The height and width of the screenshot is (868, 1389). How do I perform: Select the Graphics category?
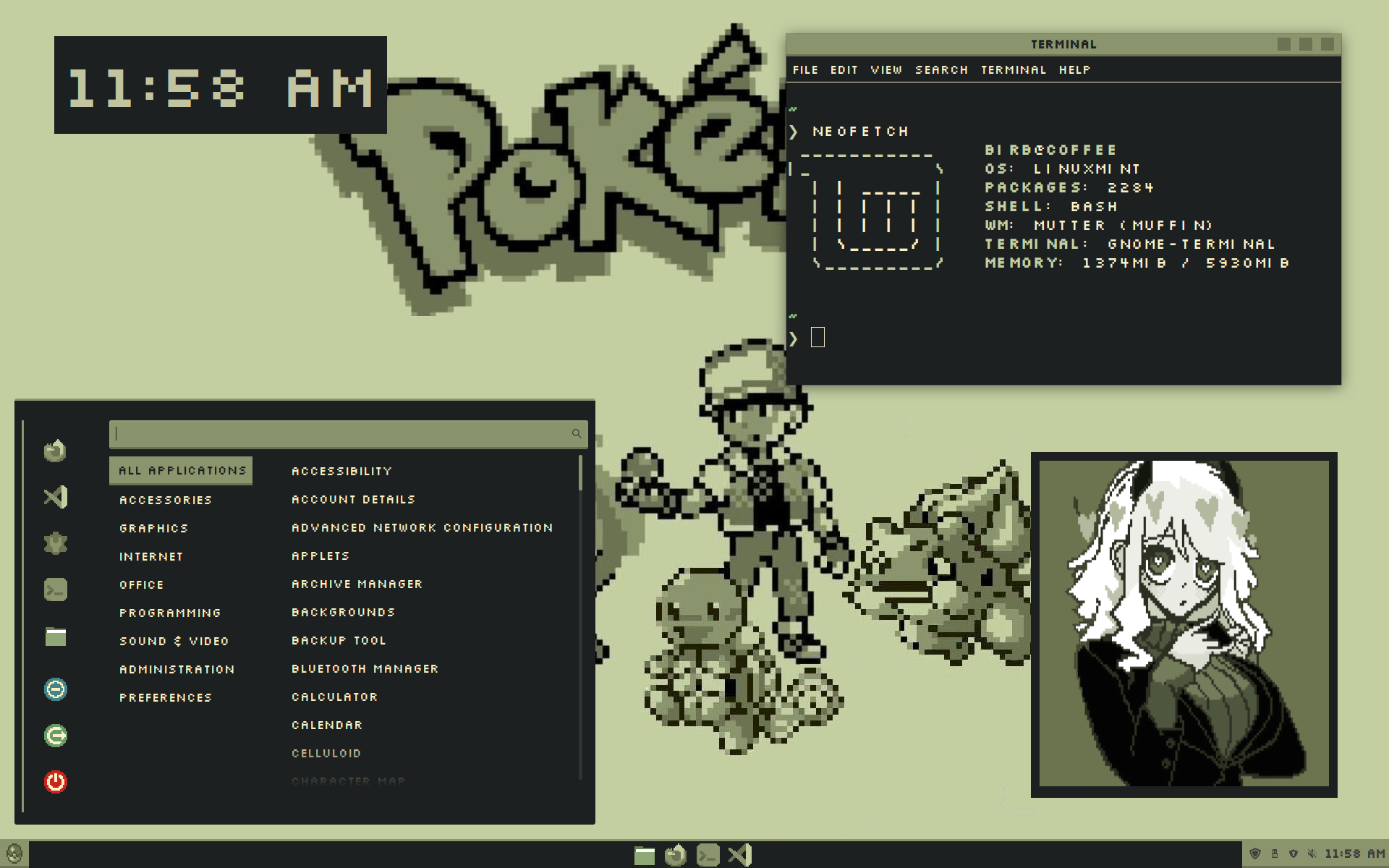(x=153, y=528)
